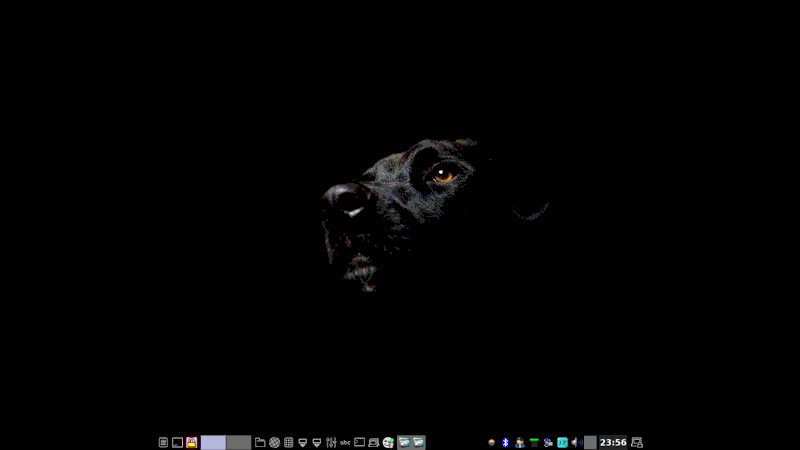
Task: Select the first image viewer taskbar window
Action: (x=404, y=442)
